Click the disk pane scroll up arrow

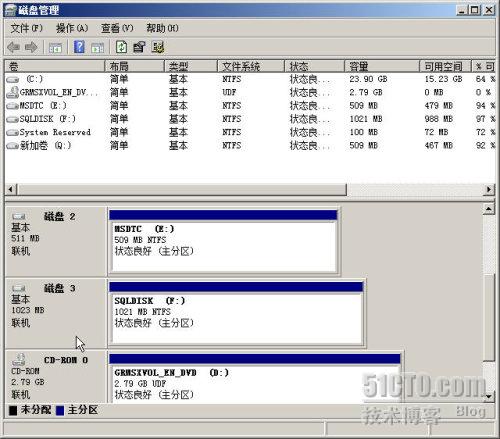pos(489,209)
